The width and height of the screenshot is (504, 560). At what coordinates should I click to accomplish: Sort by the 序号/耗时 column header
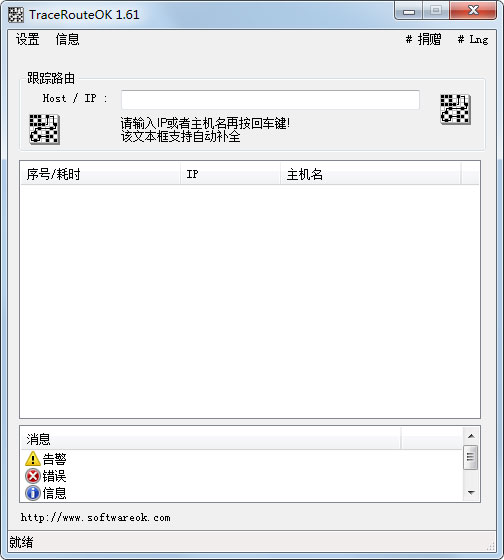100,174
